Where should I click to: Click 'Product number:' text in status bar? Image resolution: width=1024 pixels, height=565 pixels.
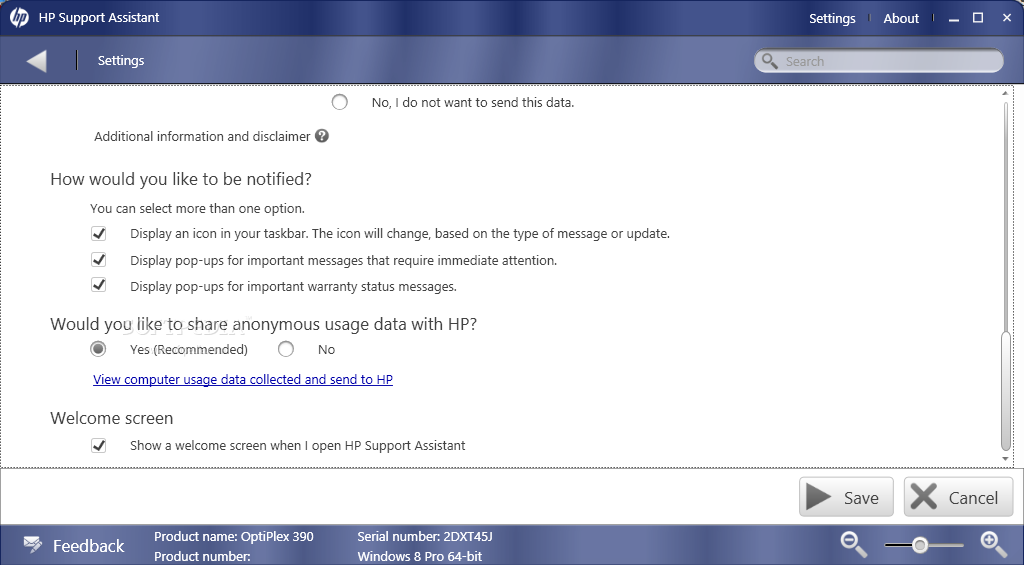coord(202,557)
